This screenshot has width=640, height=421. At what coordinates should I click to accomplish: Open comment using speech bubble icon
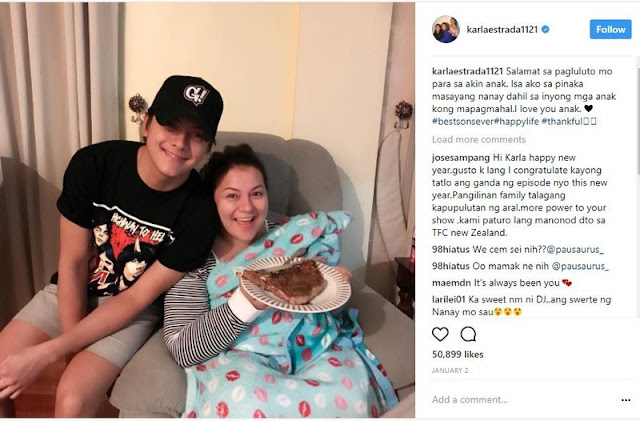point(468,334)
